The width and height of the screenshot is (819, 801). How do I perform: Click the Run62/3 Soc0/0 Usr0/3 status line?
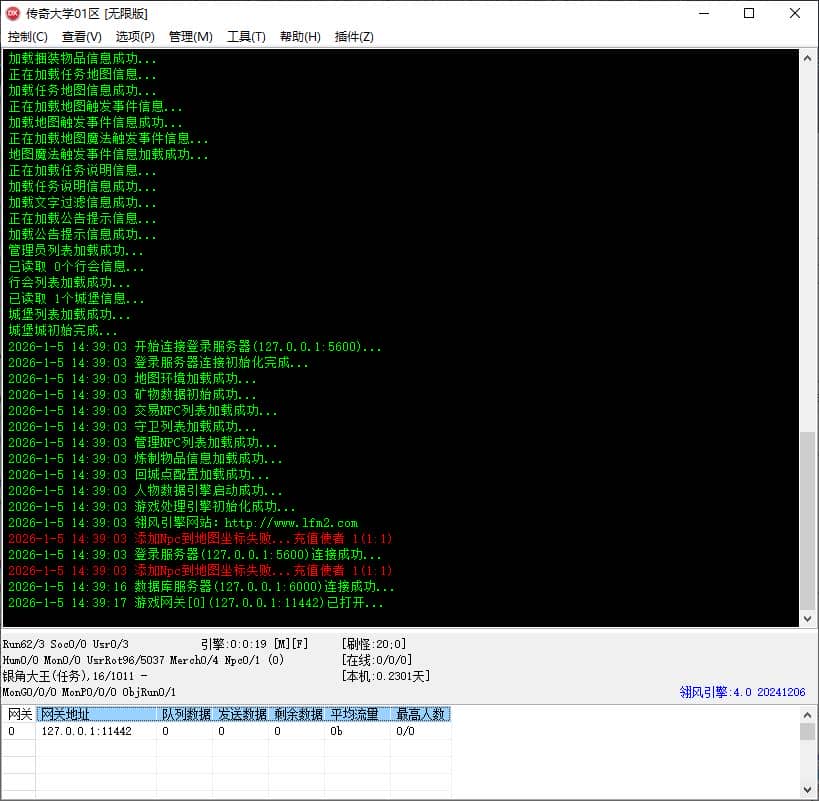(x=65, y=644)
